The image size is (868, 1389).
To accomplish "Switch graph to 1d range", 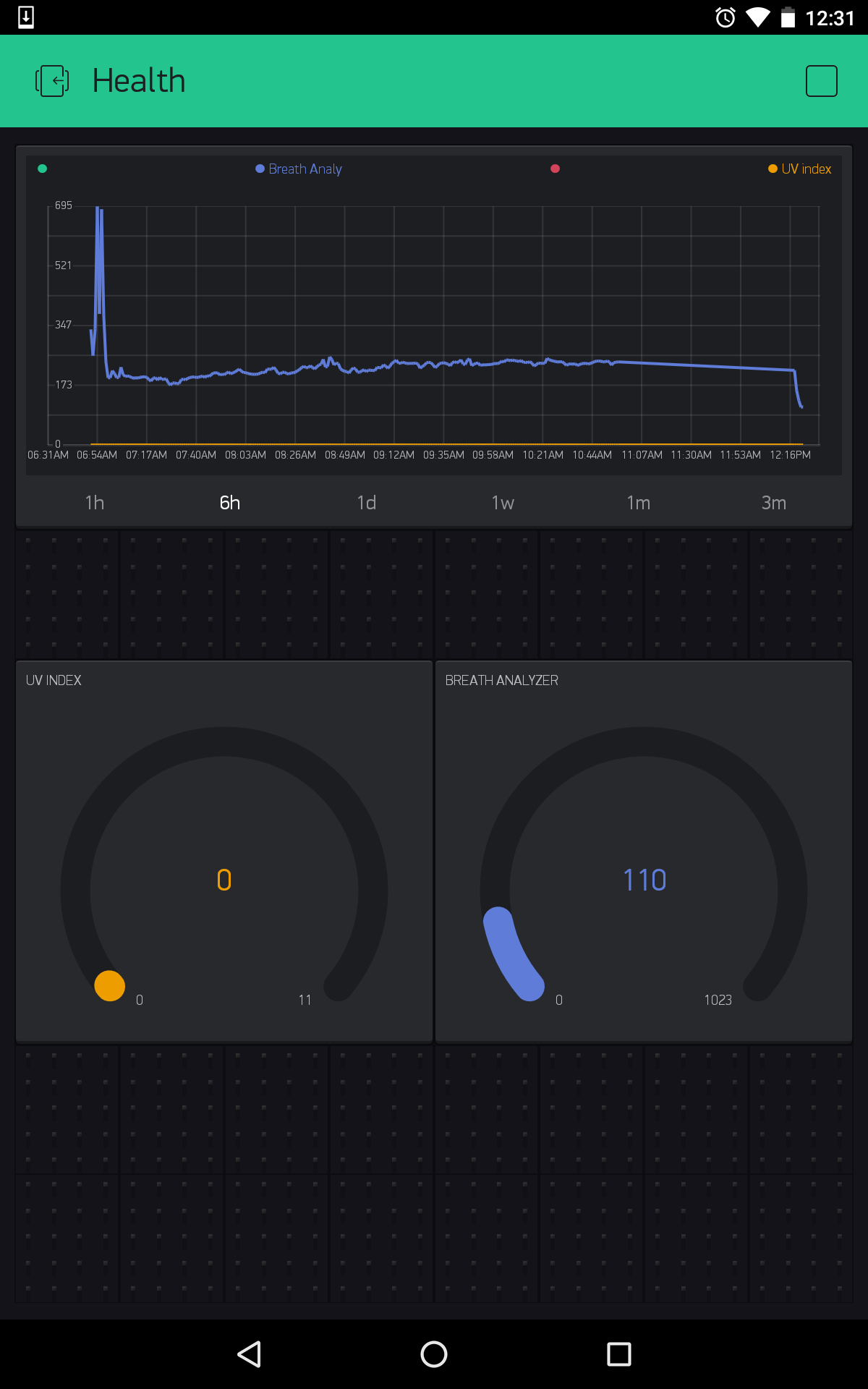I will click(x=367, y=502).
